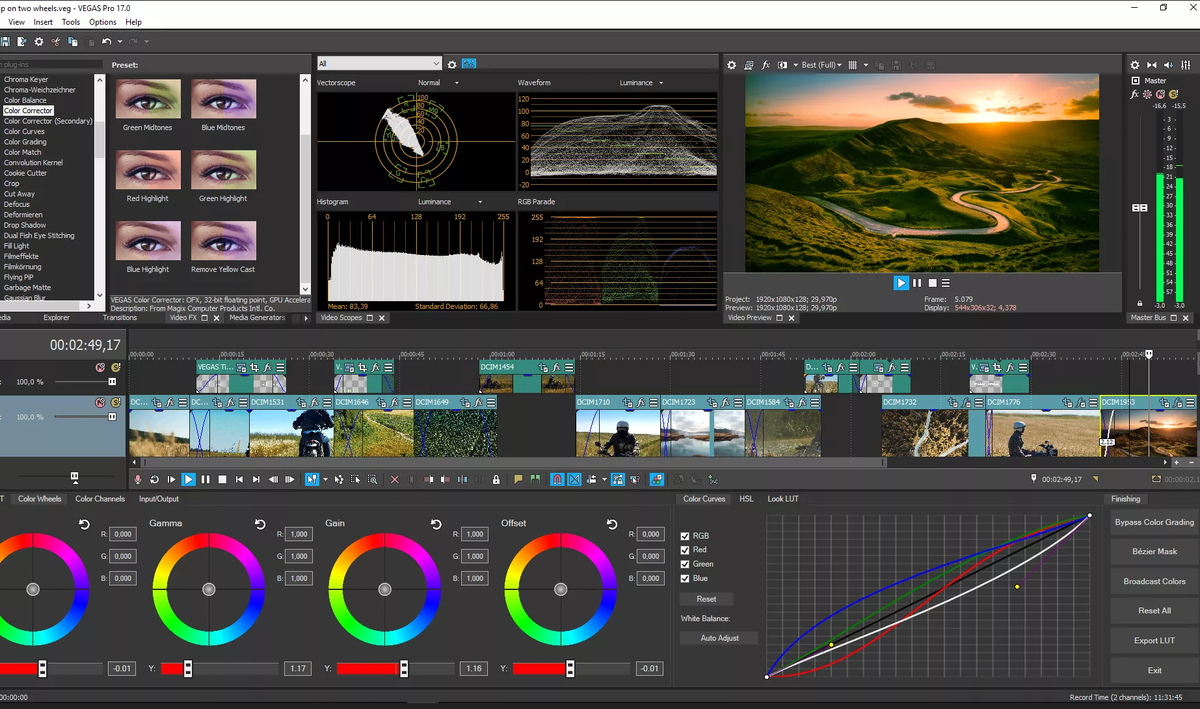The image size is (1200, 709).
Task: Open Split Screen View dropdown arrow
Action: tap(795, 65)
